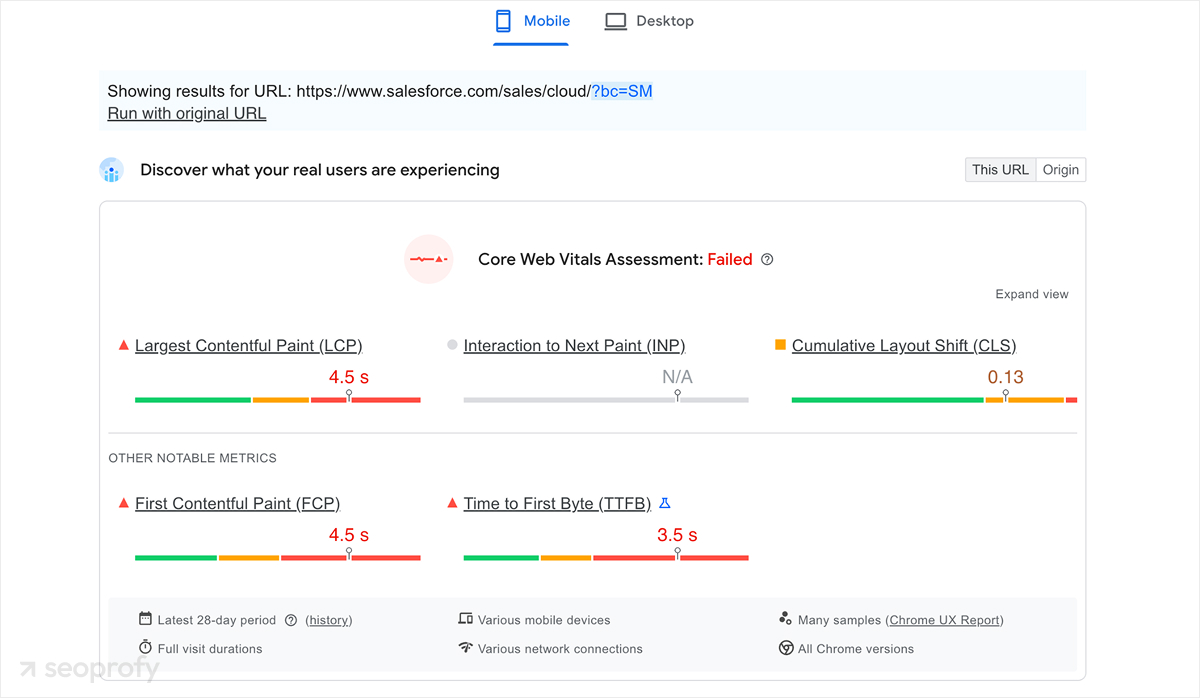Click the red triangle next to FCP
This screenshot has height=698, width=1200.
(124, 503)
